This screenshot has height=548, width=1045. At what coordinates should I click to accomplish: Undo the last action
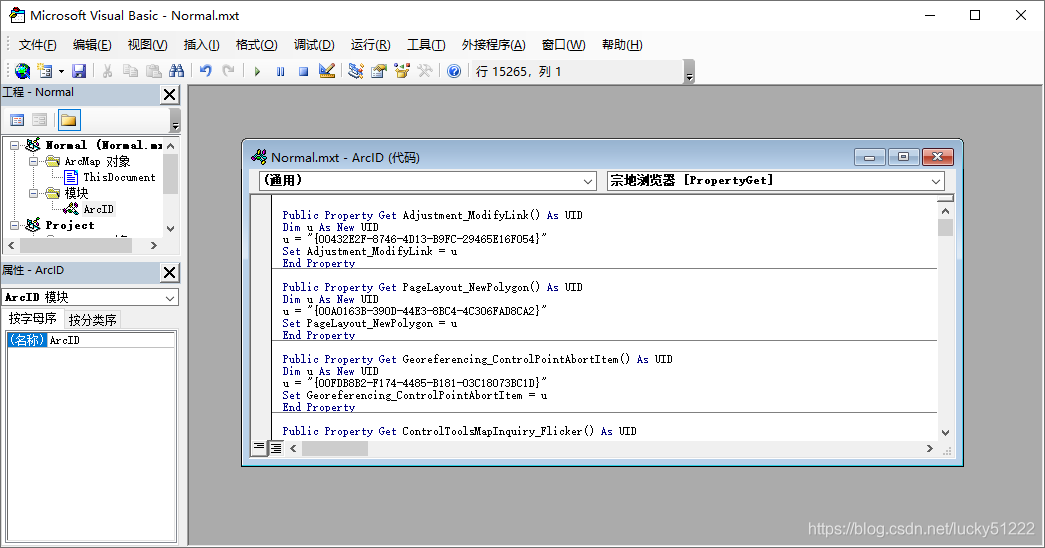(x=206, y=71)
